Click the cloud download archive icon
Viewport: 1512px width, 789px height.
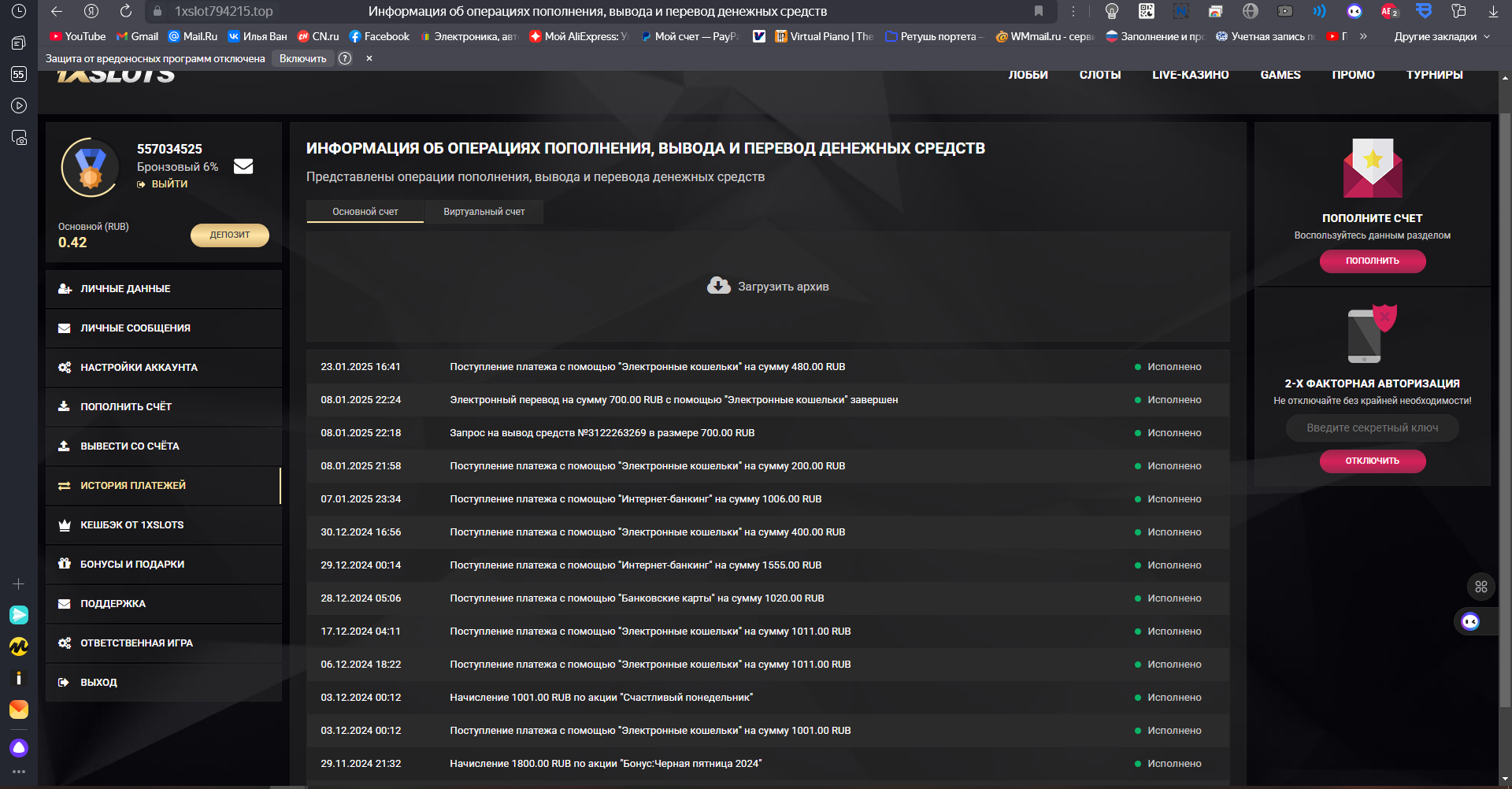coord(718,286)
